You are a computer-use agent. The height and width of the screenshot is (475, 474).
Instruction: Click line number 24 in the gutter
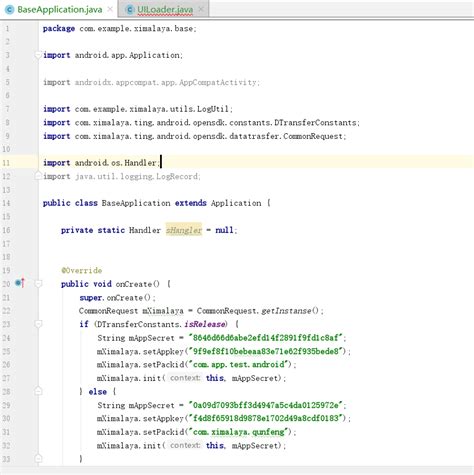tap(7, 338)
